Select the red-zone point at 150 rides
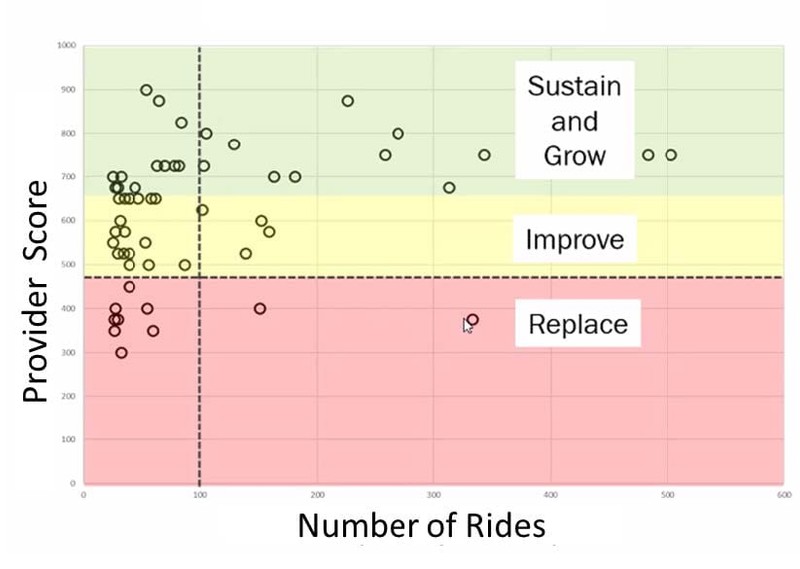Image resolution: width=800 pixels, height=569 pixels. point(260,309)
